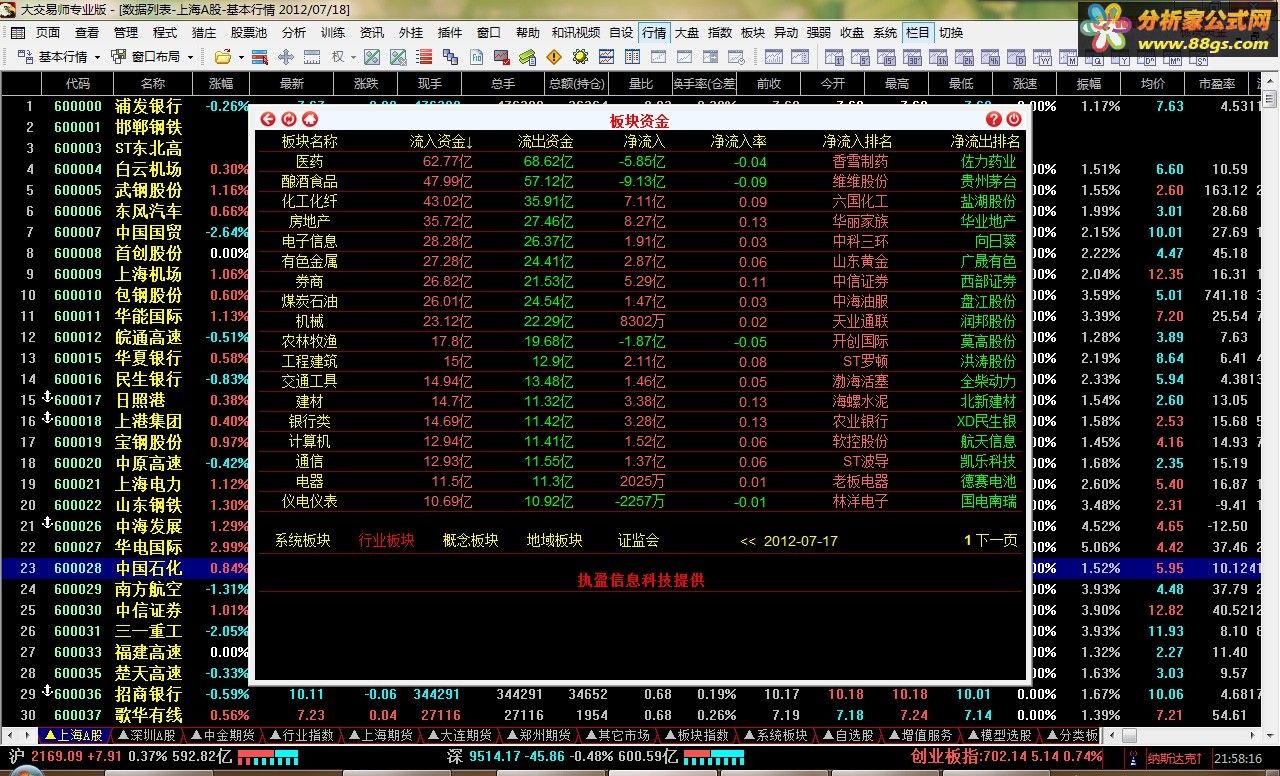
Task: Refresh the 板块资金 dialog
Action: [289, 119]
